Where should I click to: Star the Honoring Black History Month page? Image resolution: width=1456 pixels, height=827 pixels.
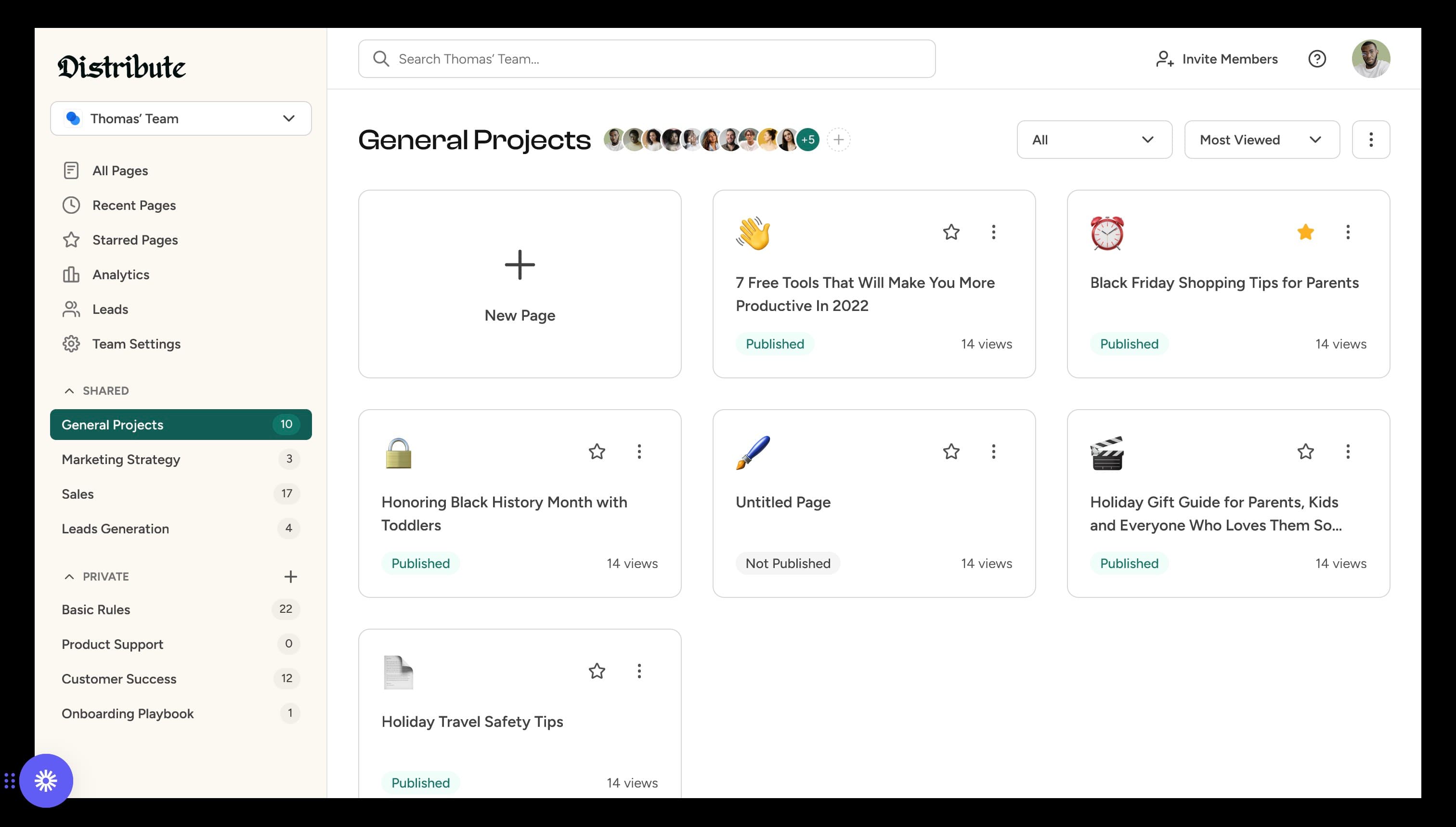(597, 452)
